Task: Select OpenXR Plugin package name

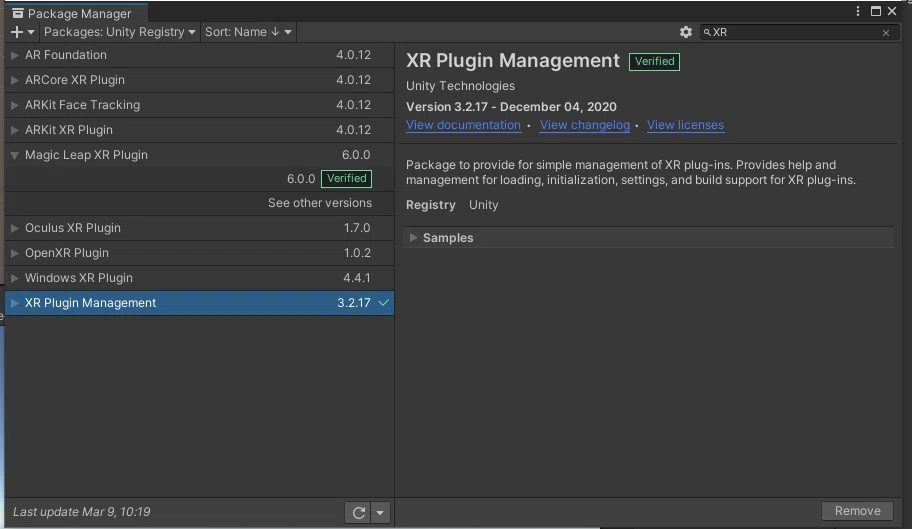Action: pyautogui.click(x=66, y=253)
